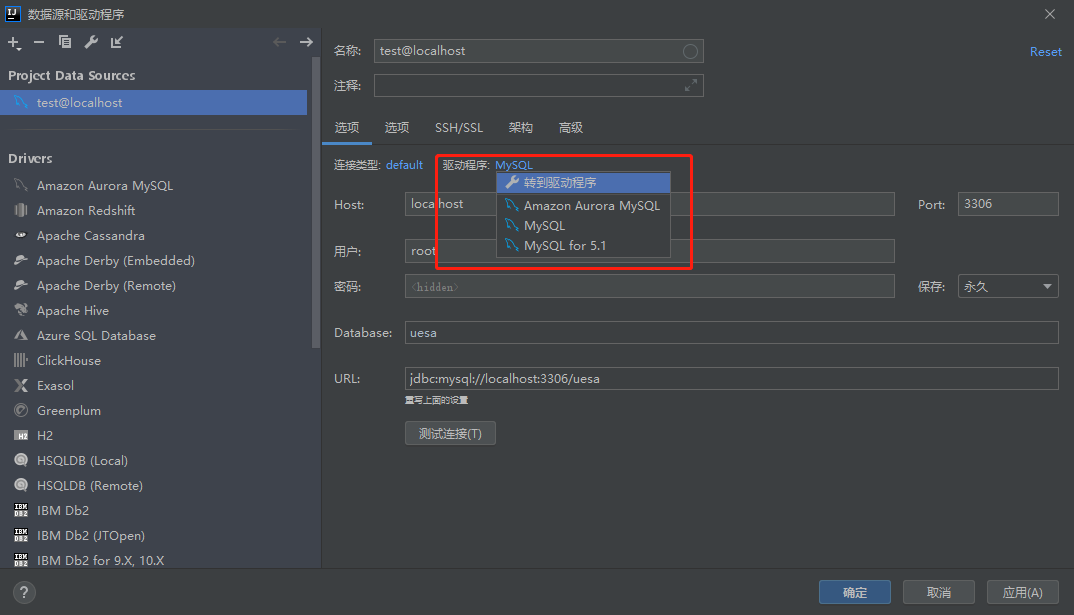Duplicate the test@localhost data source via copy icon
The width and height of the screenshot is (1074, 615).
pos(64,43)
